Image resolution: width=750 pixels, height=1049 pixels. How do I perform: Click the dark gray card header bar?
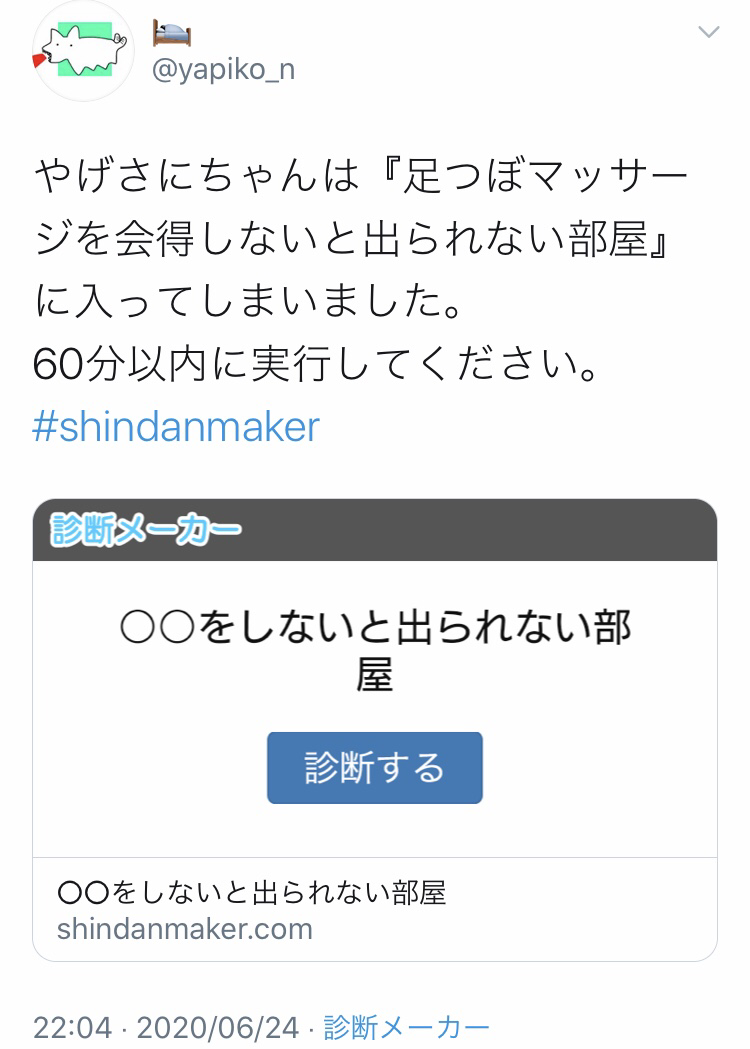[x=375, y=530]
